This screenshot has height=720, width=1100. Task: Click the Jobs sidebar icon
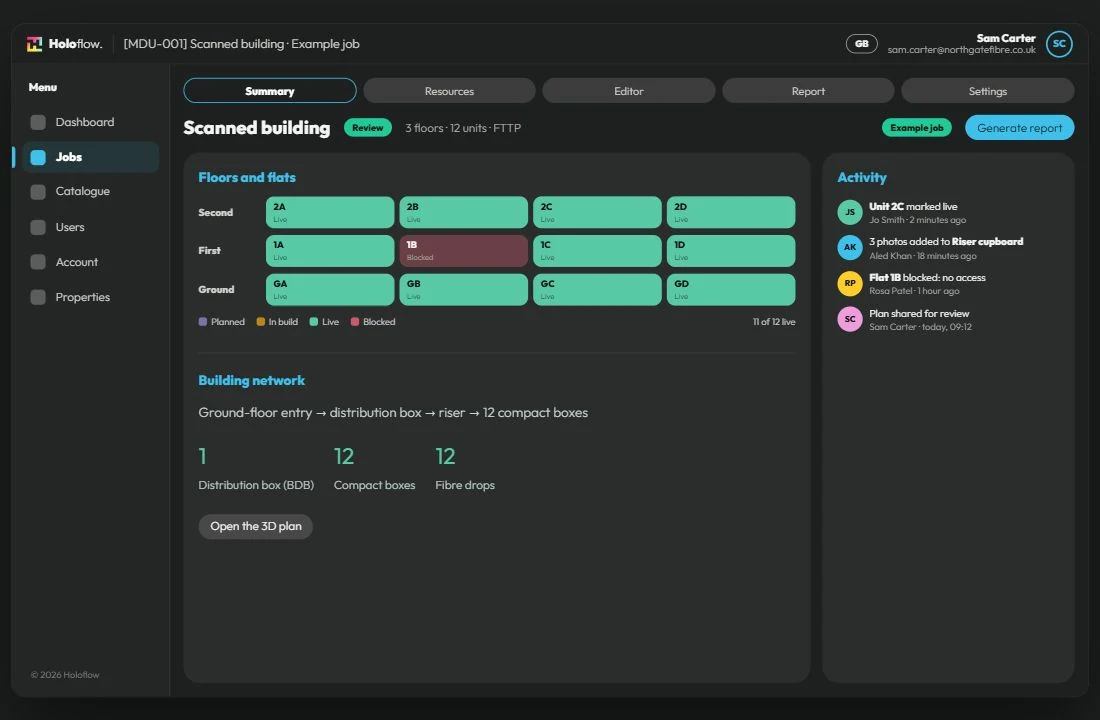[x=38, y=157]
